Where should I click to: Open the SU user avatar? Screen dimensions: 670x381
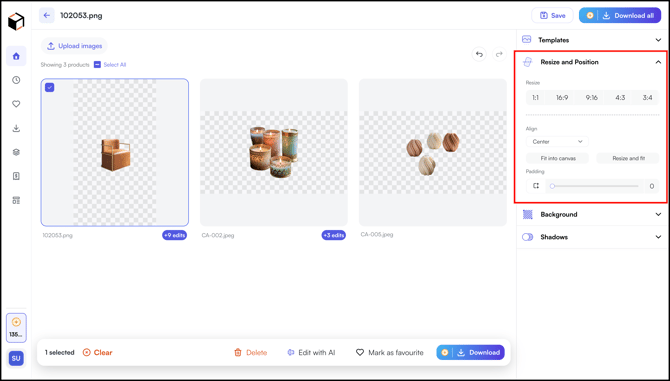pos(16,358)
